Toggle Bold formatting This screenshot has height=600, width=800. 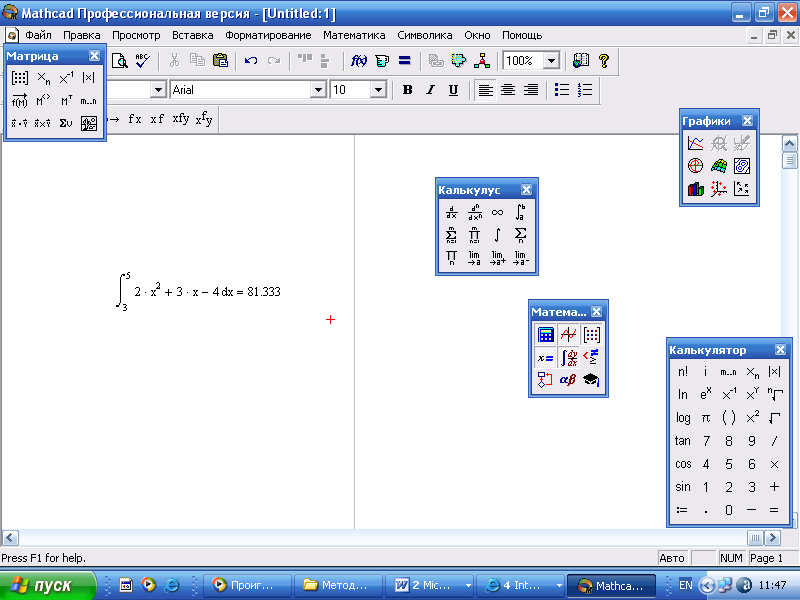(407, 90)
